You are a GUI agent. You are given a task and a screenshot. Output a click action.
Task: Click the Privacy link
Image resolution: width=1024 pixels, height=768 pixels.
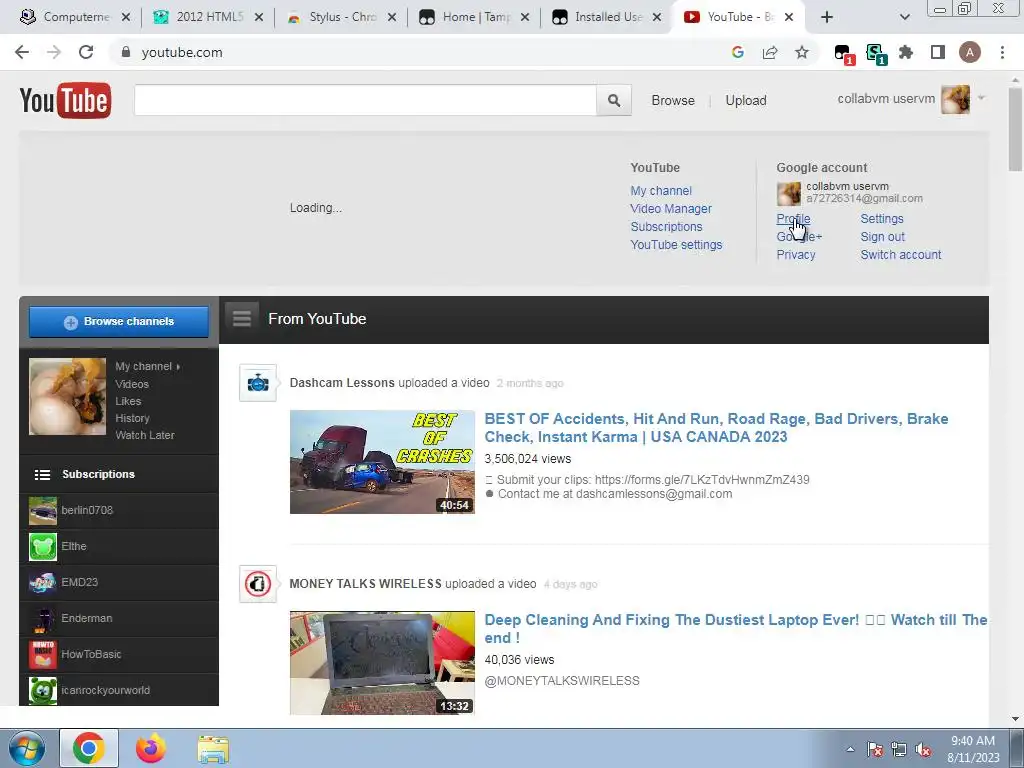(795, 255)
